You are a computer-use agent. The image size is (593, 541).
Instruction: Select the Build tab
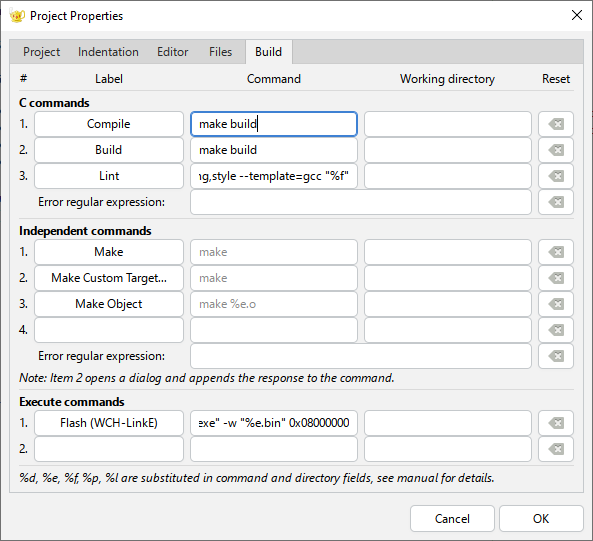coord(269,52)
